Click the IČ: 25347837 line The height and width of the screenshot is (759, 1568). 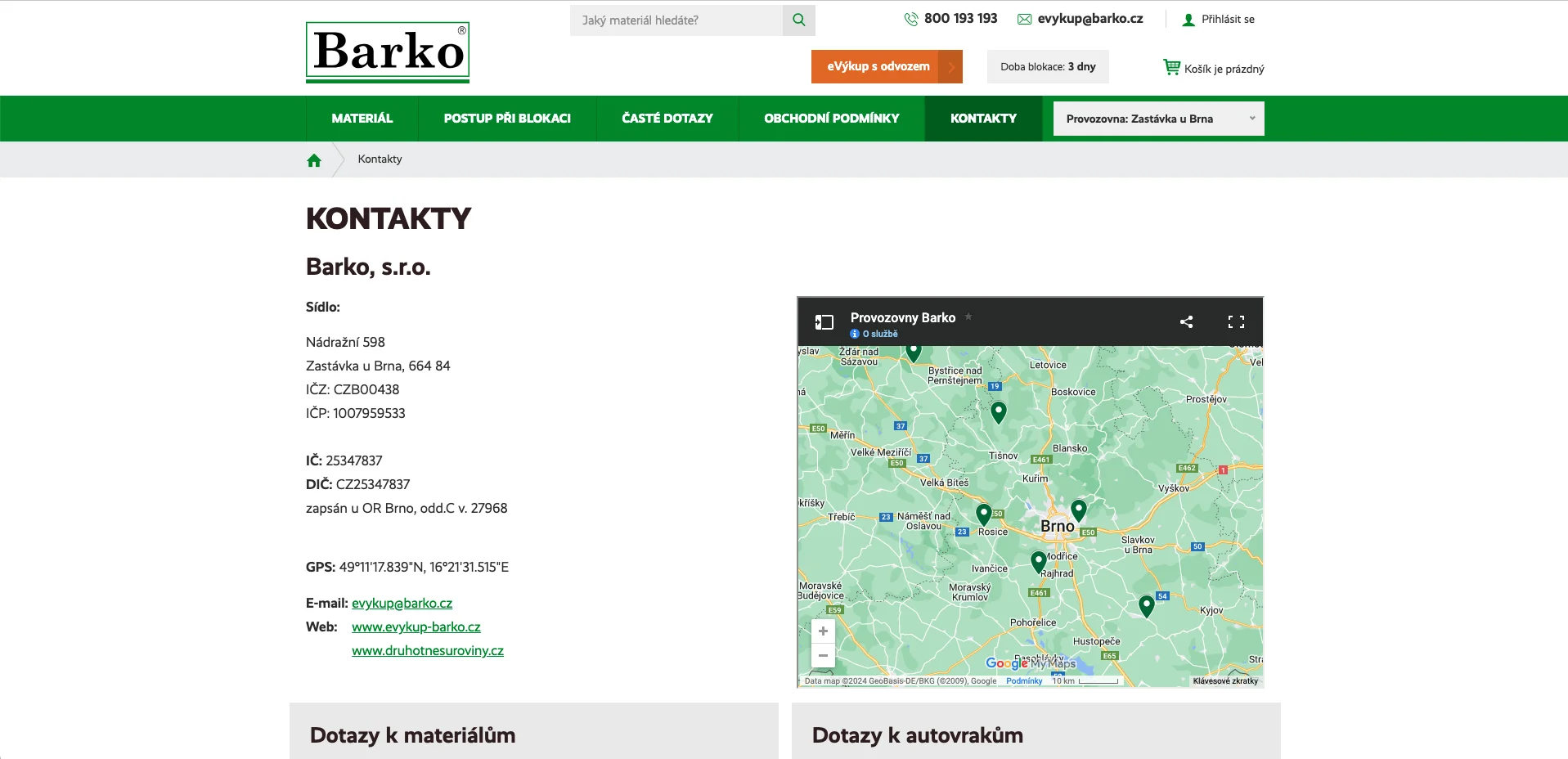coord(344,461)
